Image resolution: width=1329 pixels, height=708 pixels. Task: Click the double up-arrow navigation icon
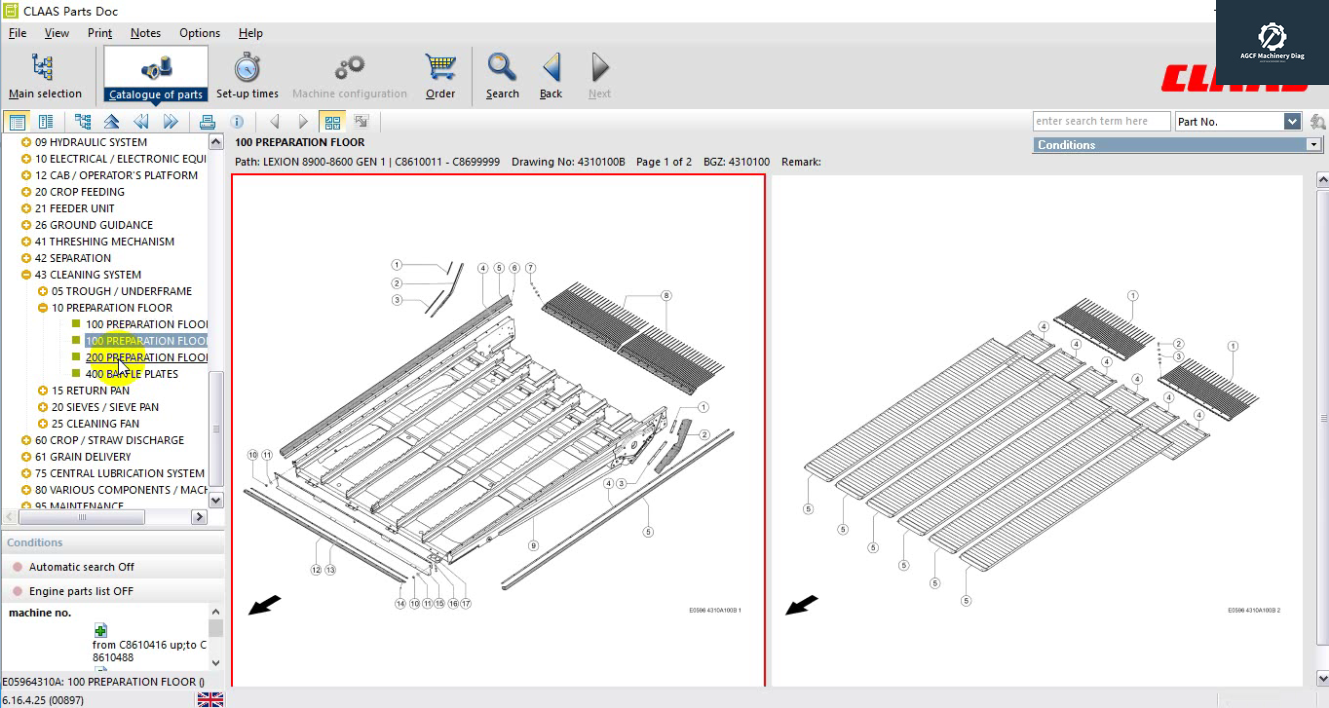(111, 122)
